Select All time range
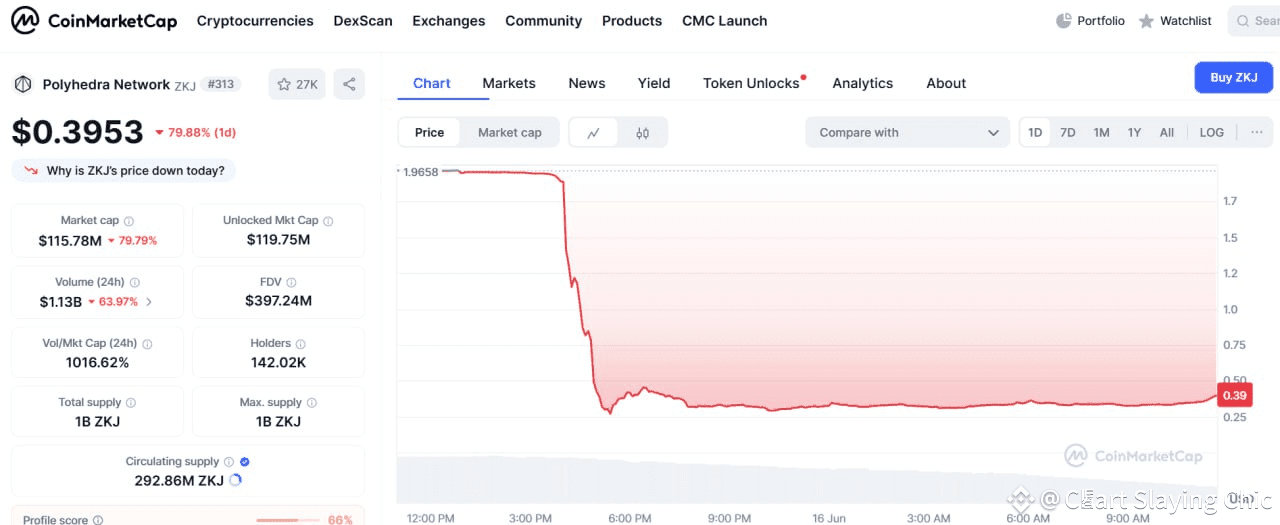 pos(1167,132)
